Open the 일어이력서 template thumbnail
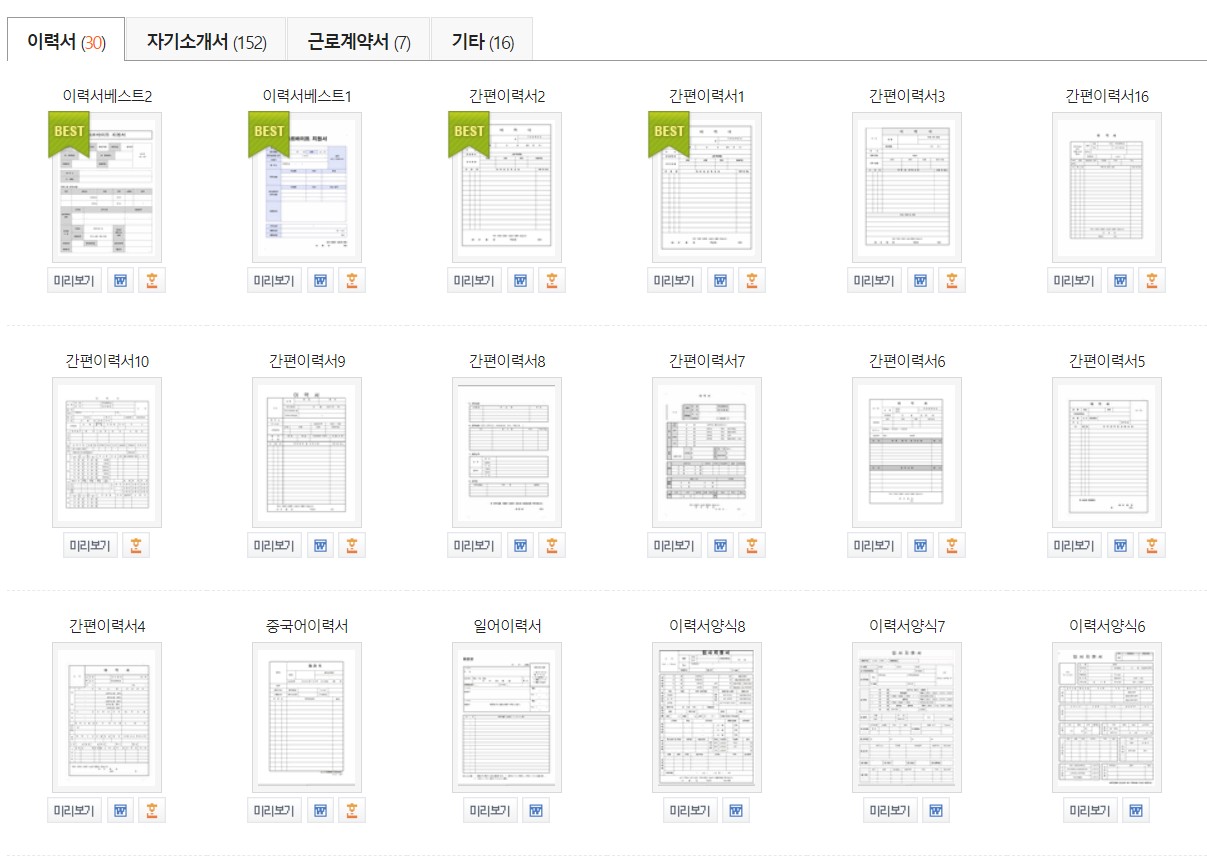 [x=507, y=717]
